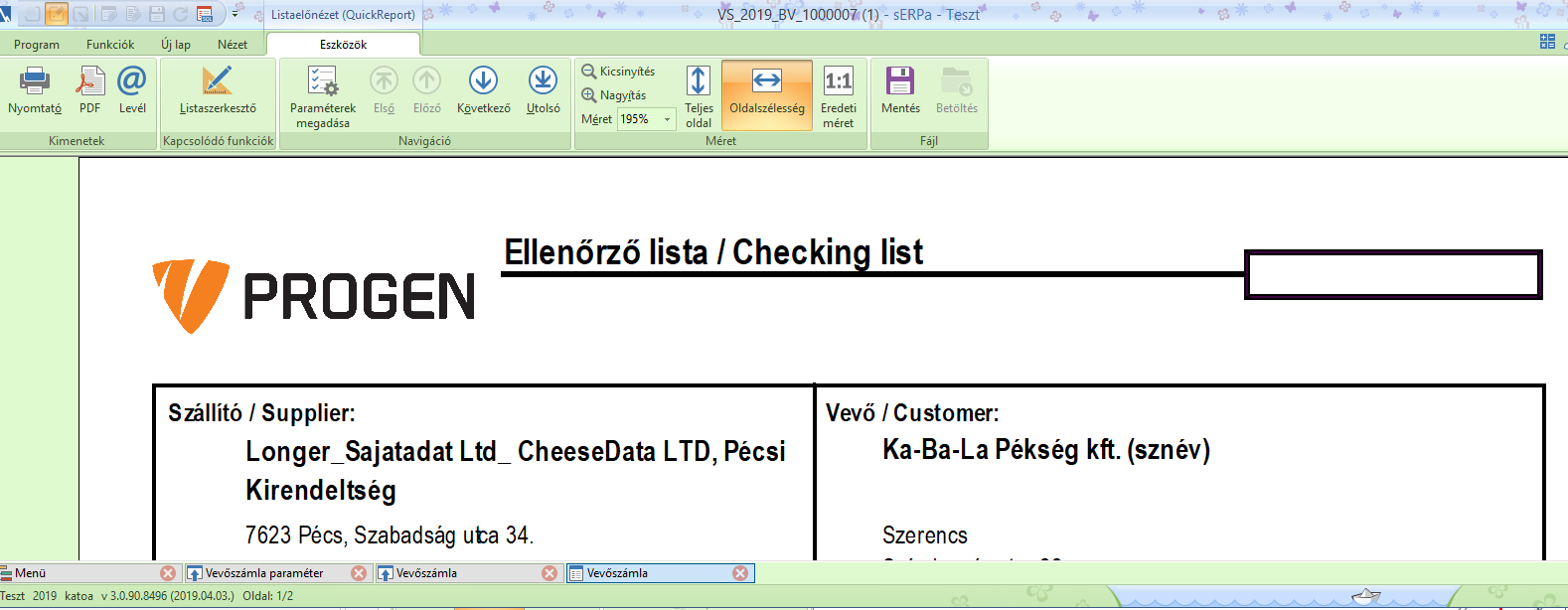Open quick access toolbar customize dropdown
1568x610 pixels.
coord(235,14)
